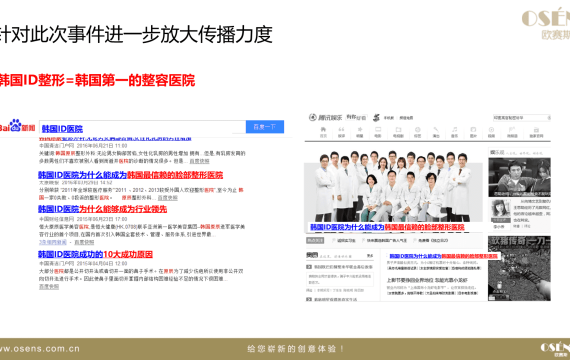This screenshot has height=360, width=570.
Task: Click the first video item icon in left list
Action: (x=309, y=267)
